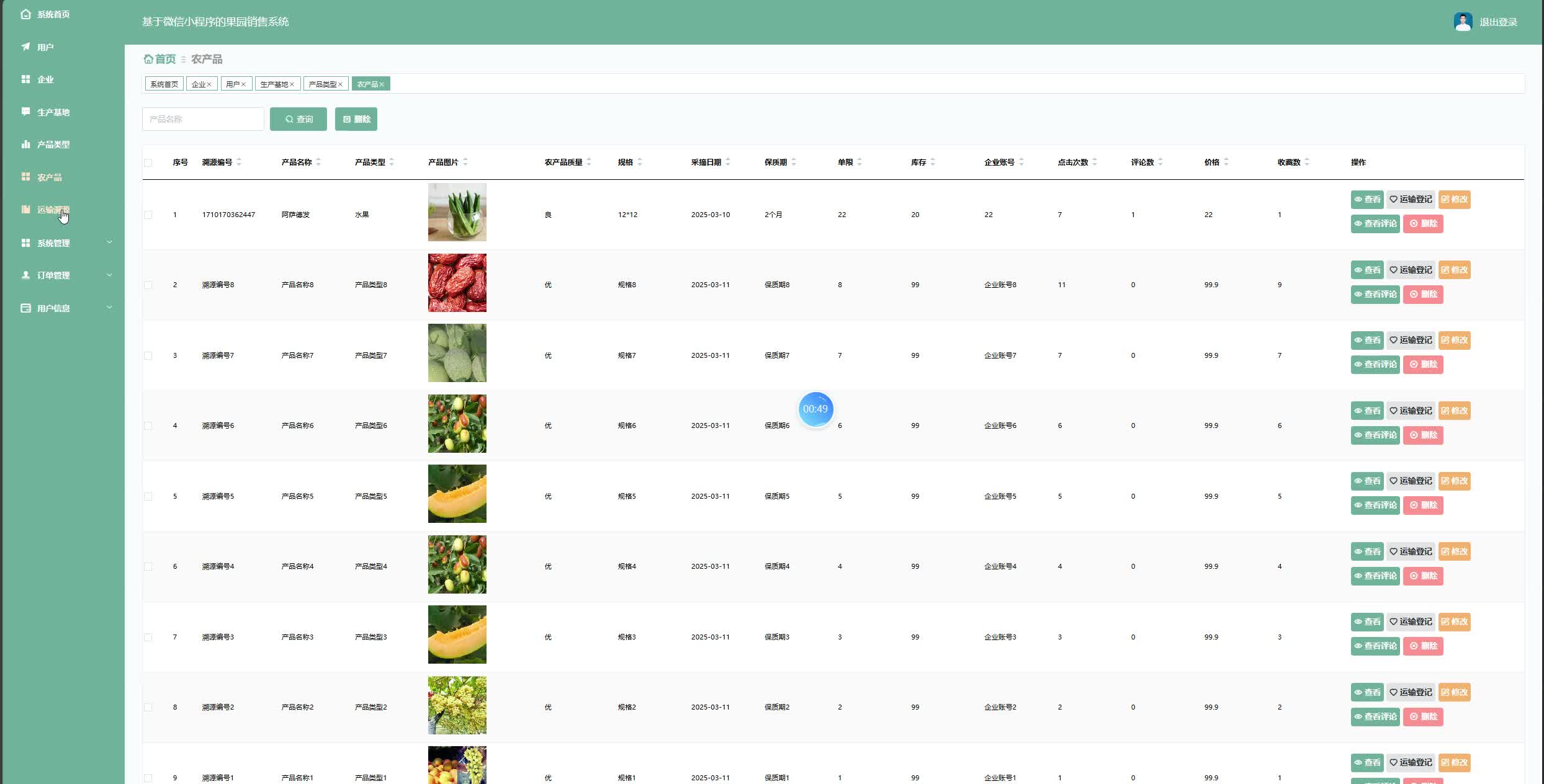Close the 企业 tab with its x icon

(209, 84)
